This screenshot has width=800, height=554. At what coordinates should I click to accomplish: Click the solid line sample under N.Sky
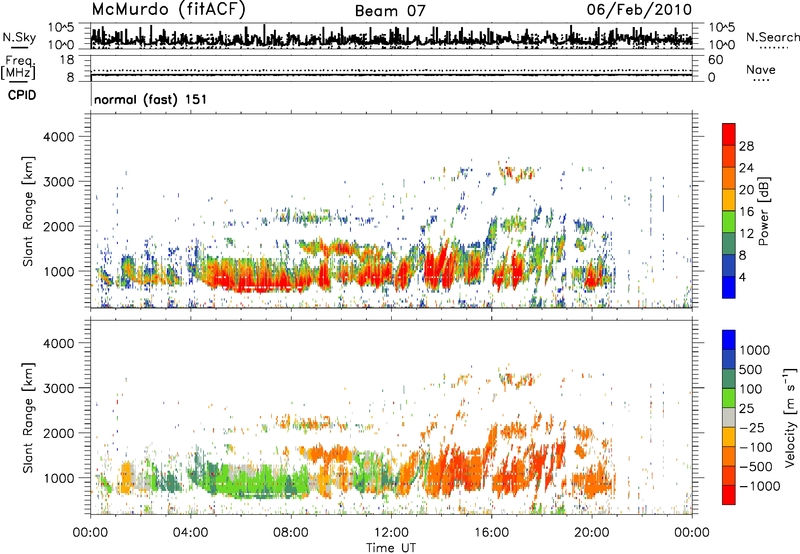(x=19, y=47)
